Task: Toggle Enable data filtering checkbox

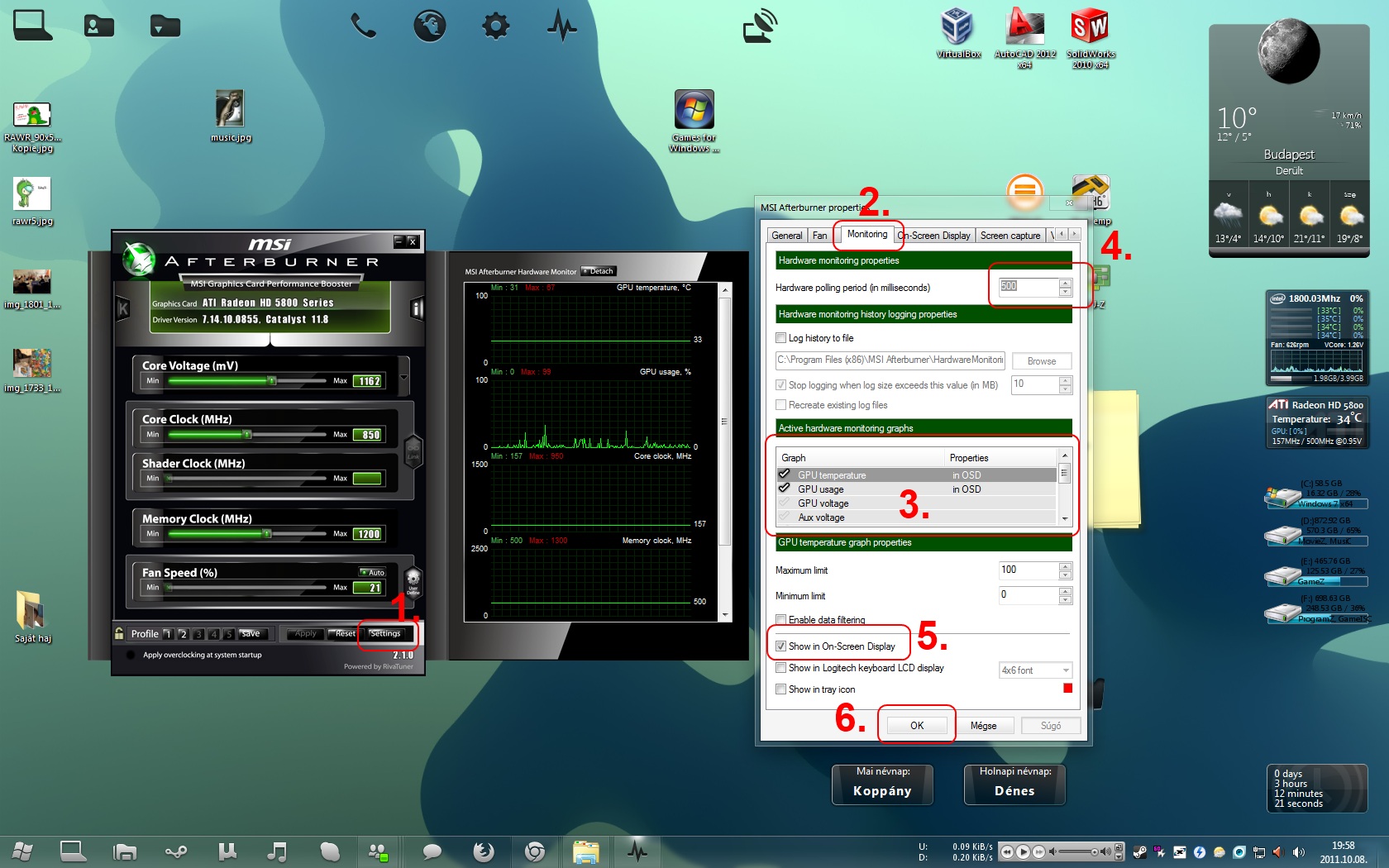Action: pos(780,620)
